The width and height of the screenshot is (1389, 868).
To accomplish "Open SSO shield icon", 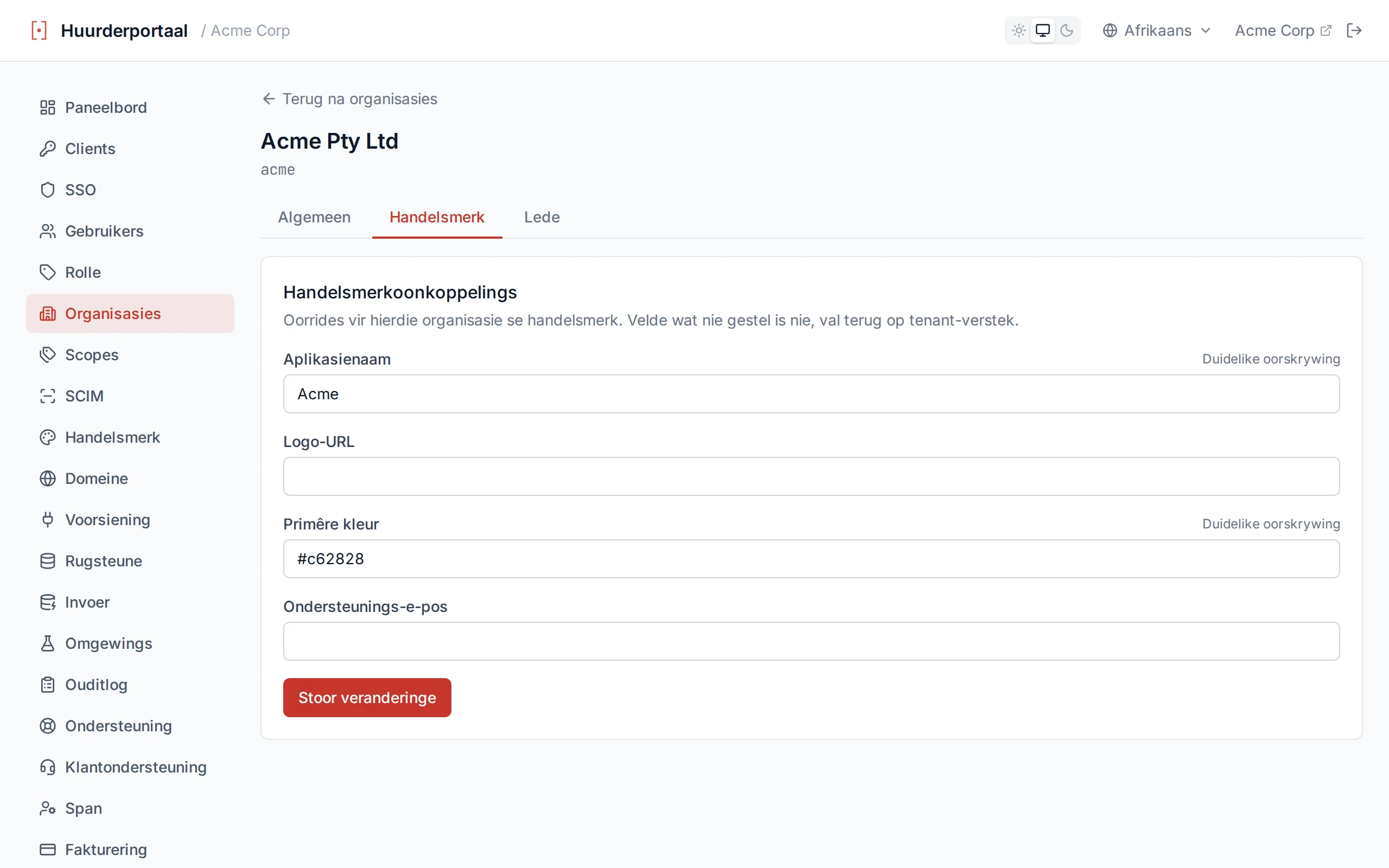I will pyautogui.click(x=48, y=190).
